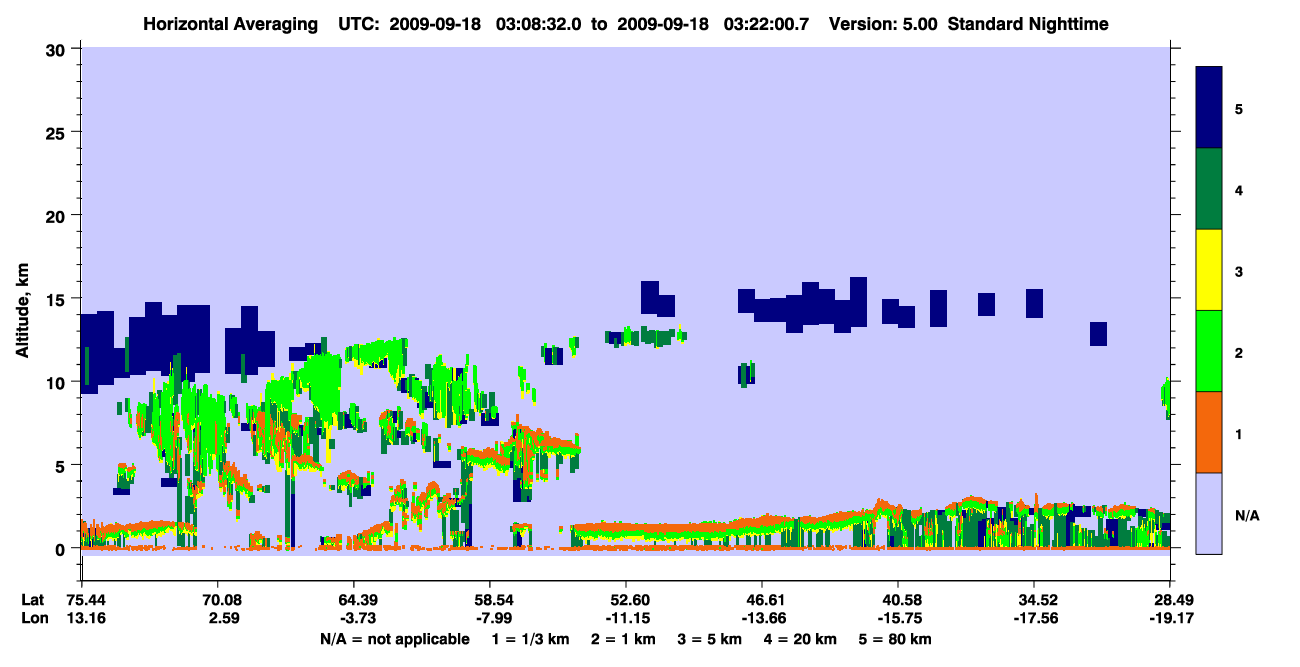Click the colorbar label '4'

click(x=1239, y=189)
